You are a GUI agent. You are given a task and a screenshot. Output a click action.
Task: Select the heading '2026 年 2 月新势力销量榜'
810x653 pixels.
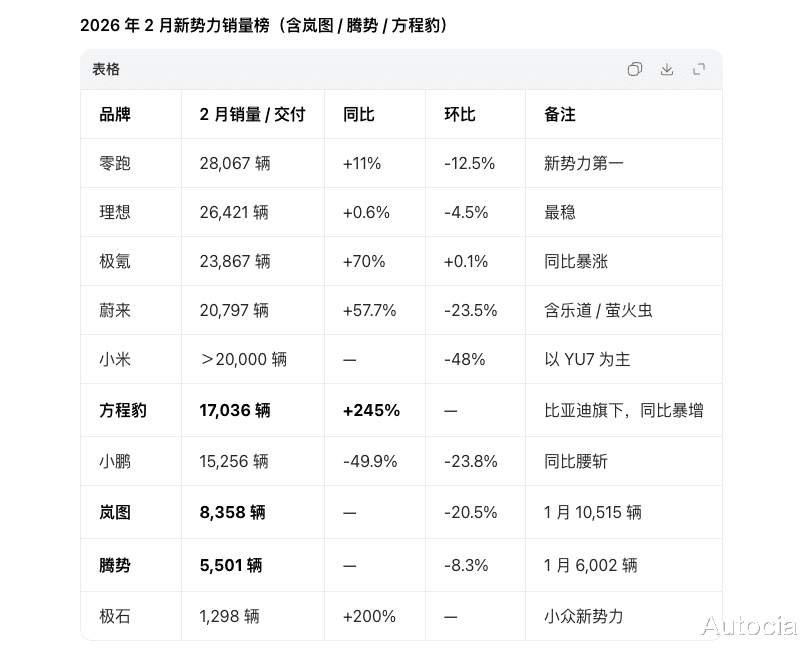[x=175, y=25]
